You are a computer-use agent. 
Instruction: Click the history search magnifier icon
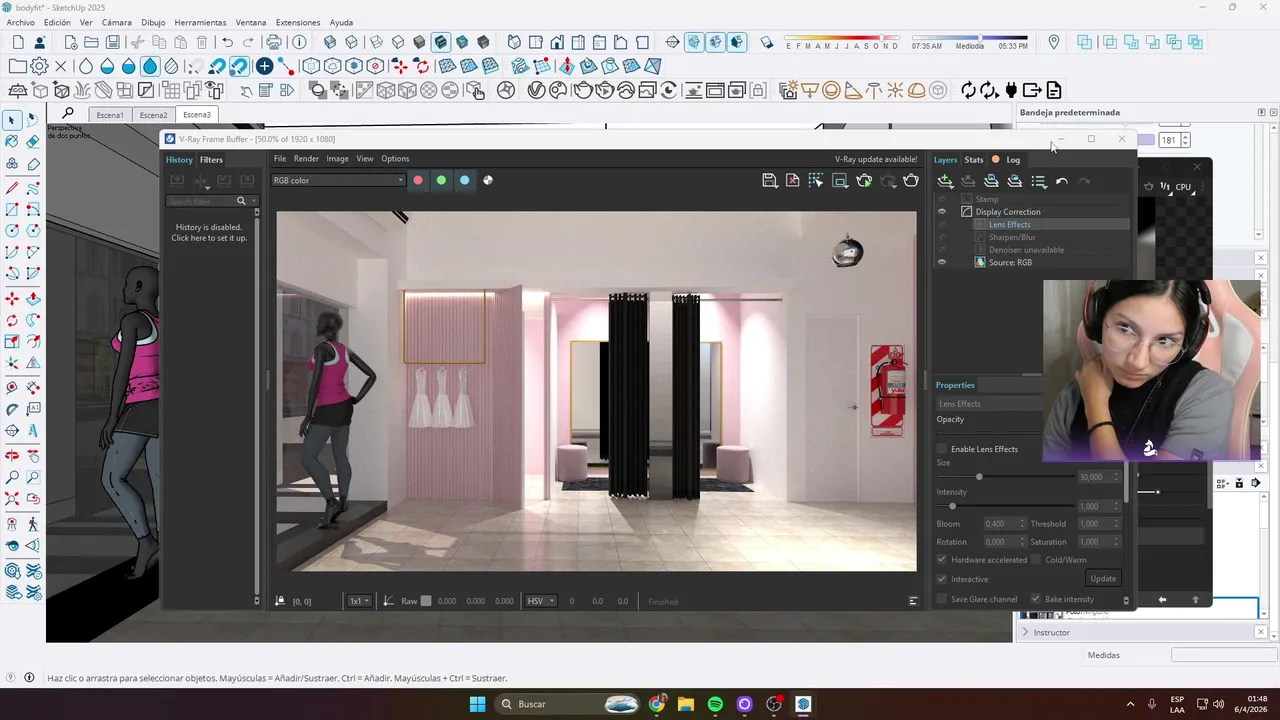click(241, 201)
